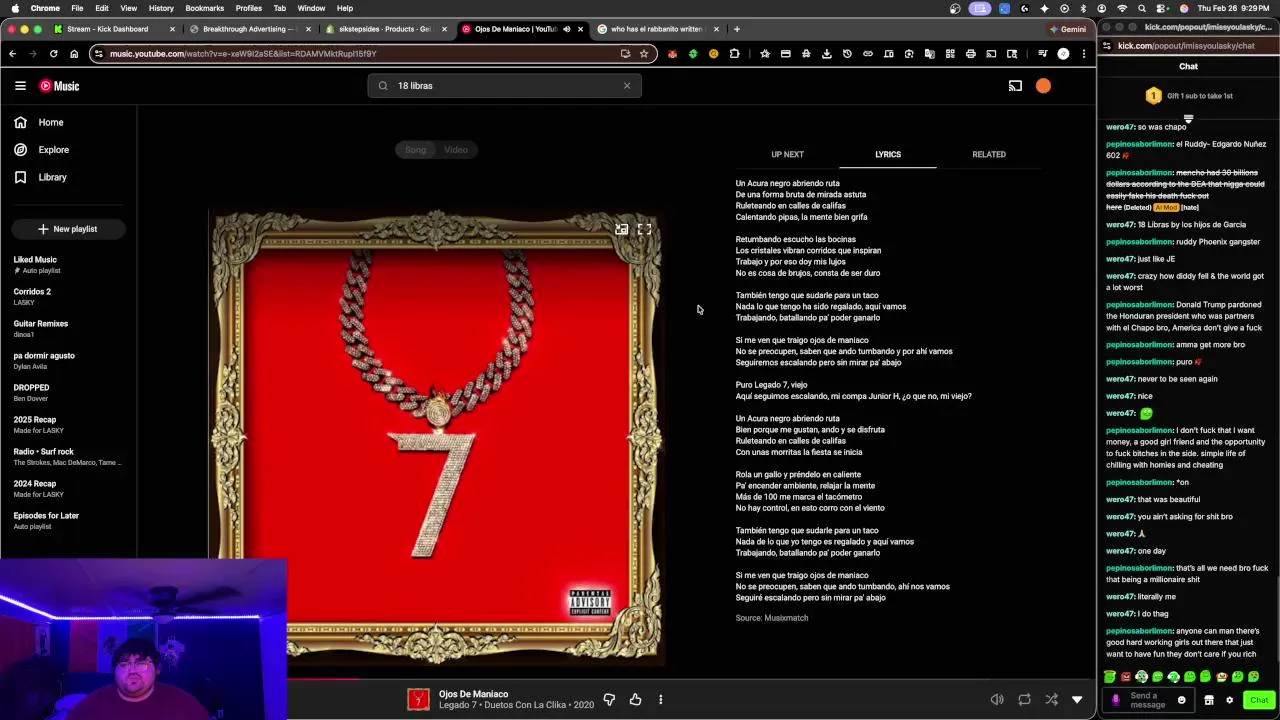This screenshot has height=720, width=1280.
Task: Open the miniplayer from the album art
Action: [621, 229]
